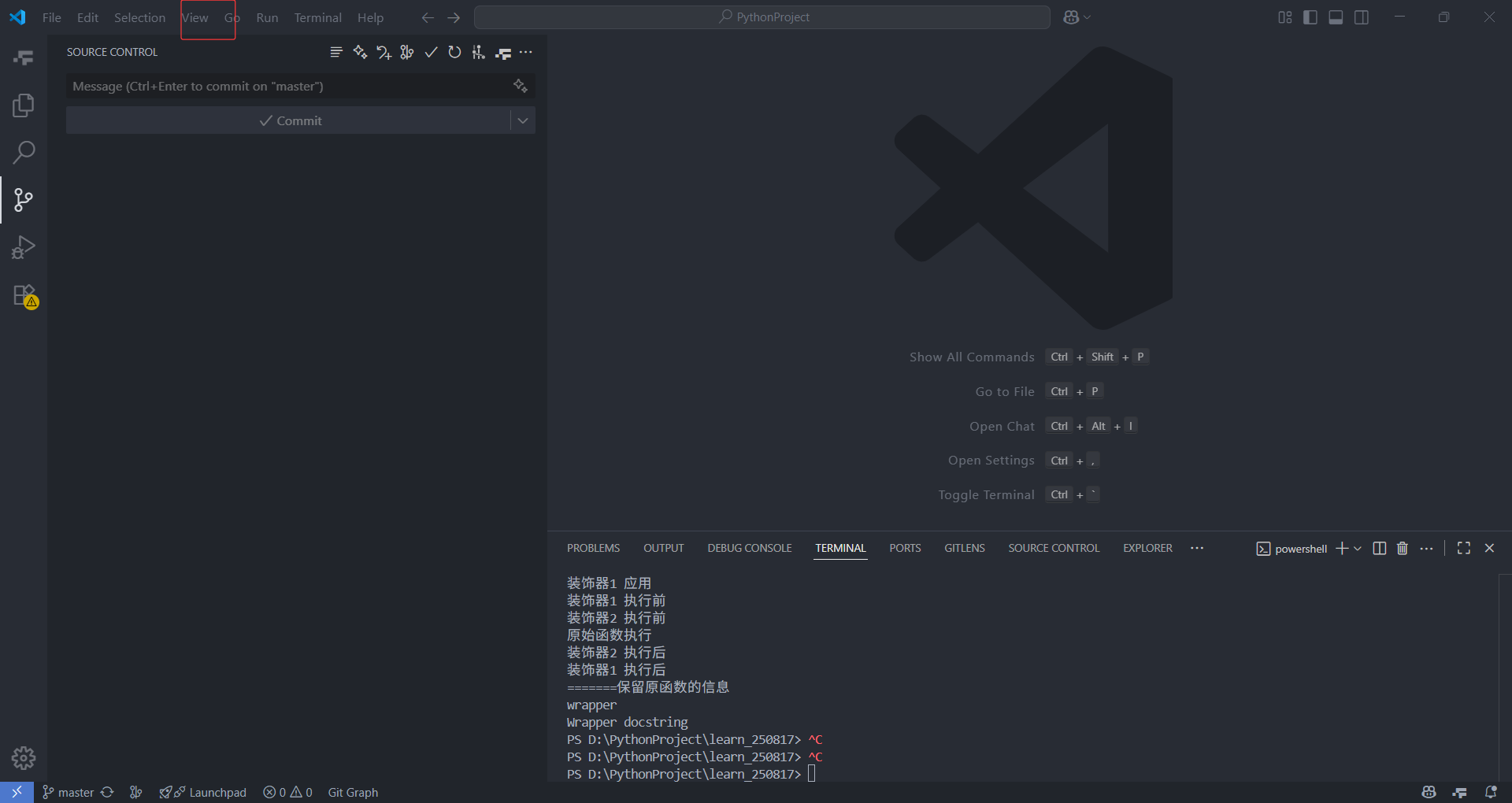Select the powershell terminal label
The height and width of the screenshot is (803, 1512).
click(1291, 549)
